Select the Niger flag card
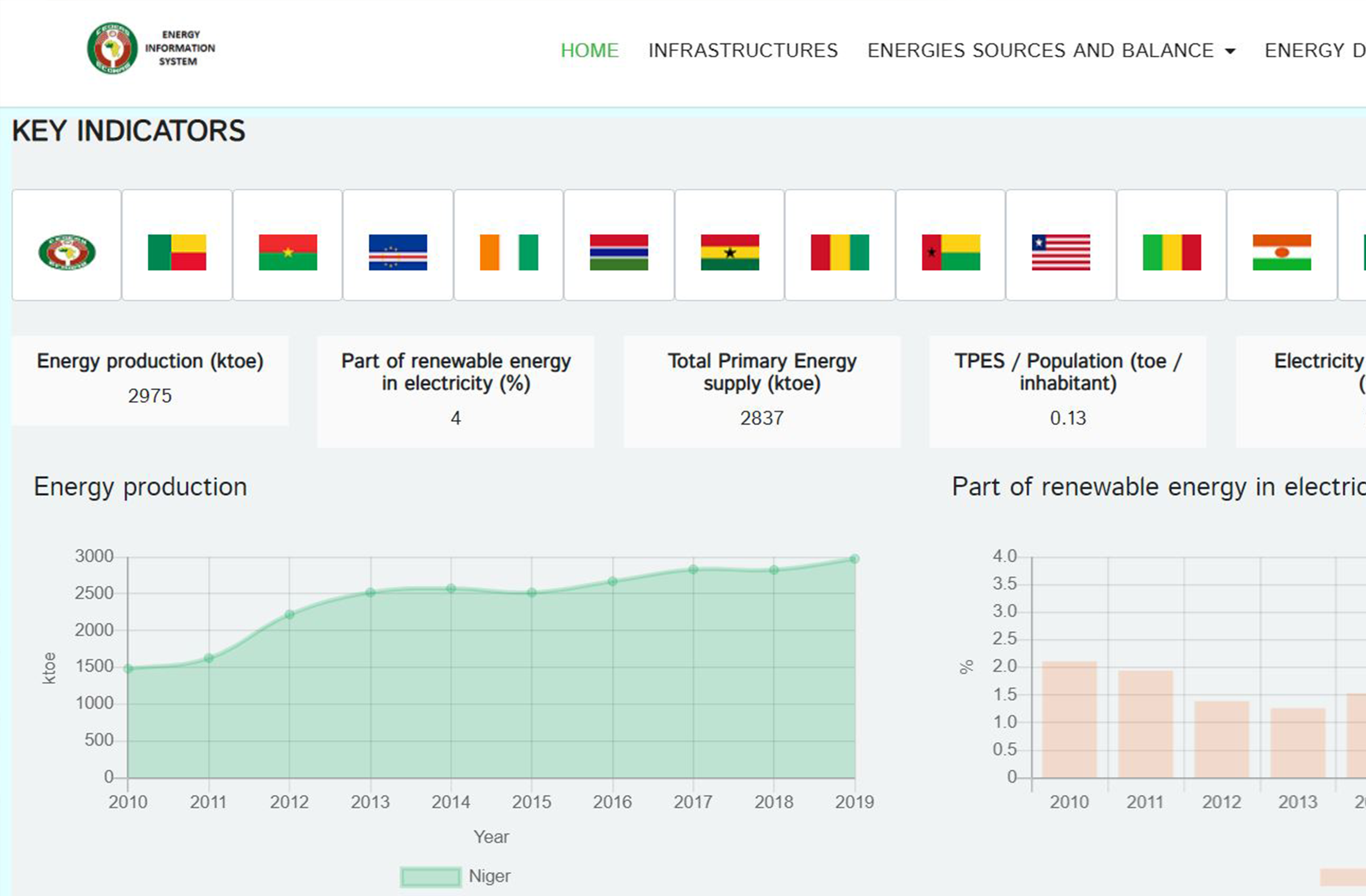Viewport: 1366px width, 896px height. pyautogui.click(x=1282, y=245)
